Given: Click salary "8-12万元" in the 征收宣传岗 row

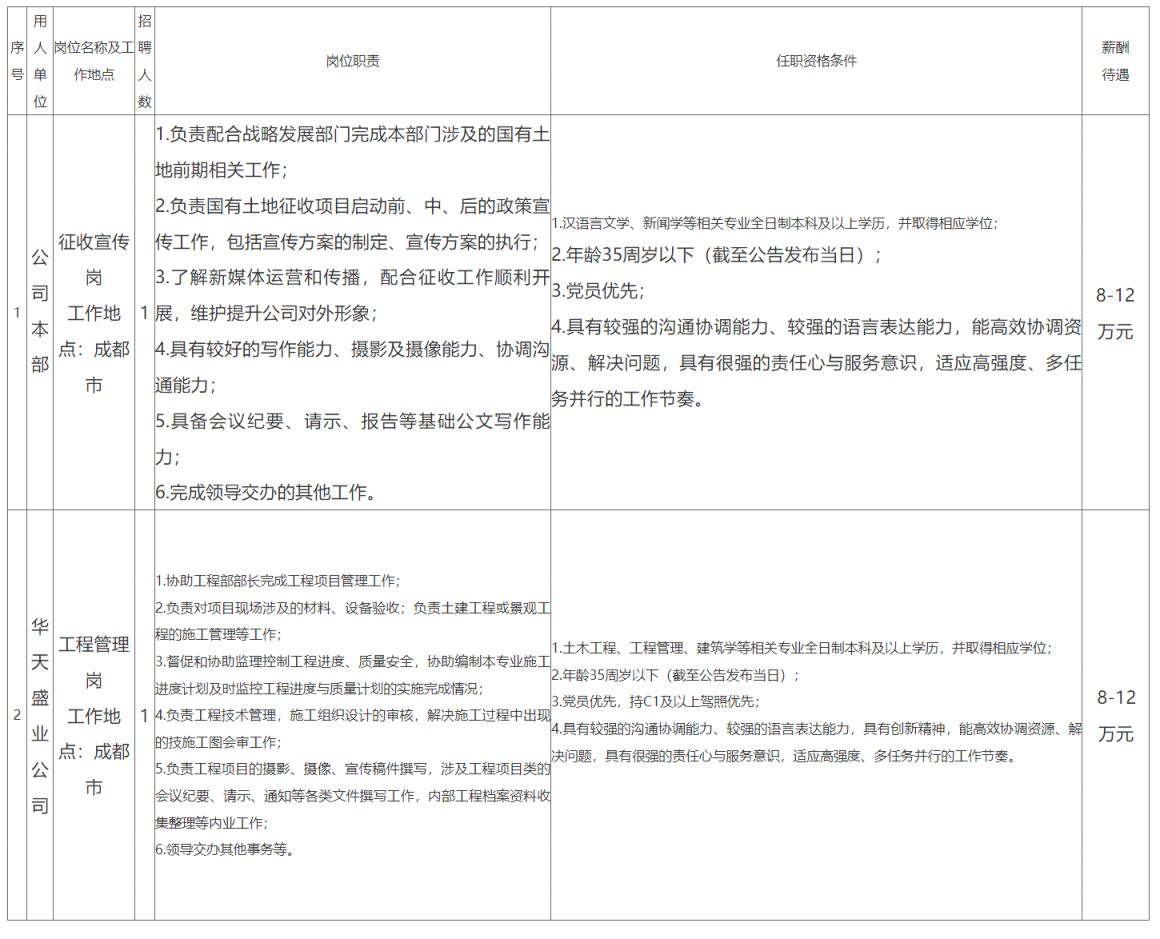Looking at the screenshot, I should coord(1115,312).
